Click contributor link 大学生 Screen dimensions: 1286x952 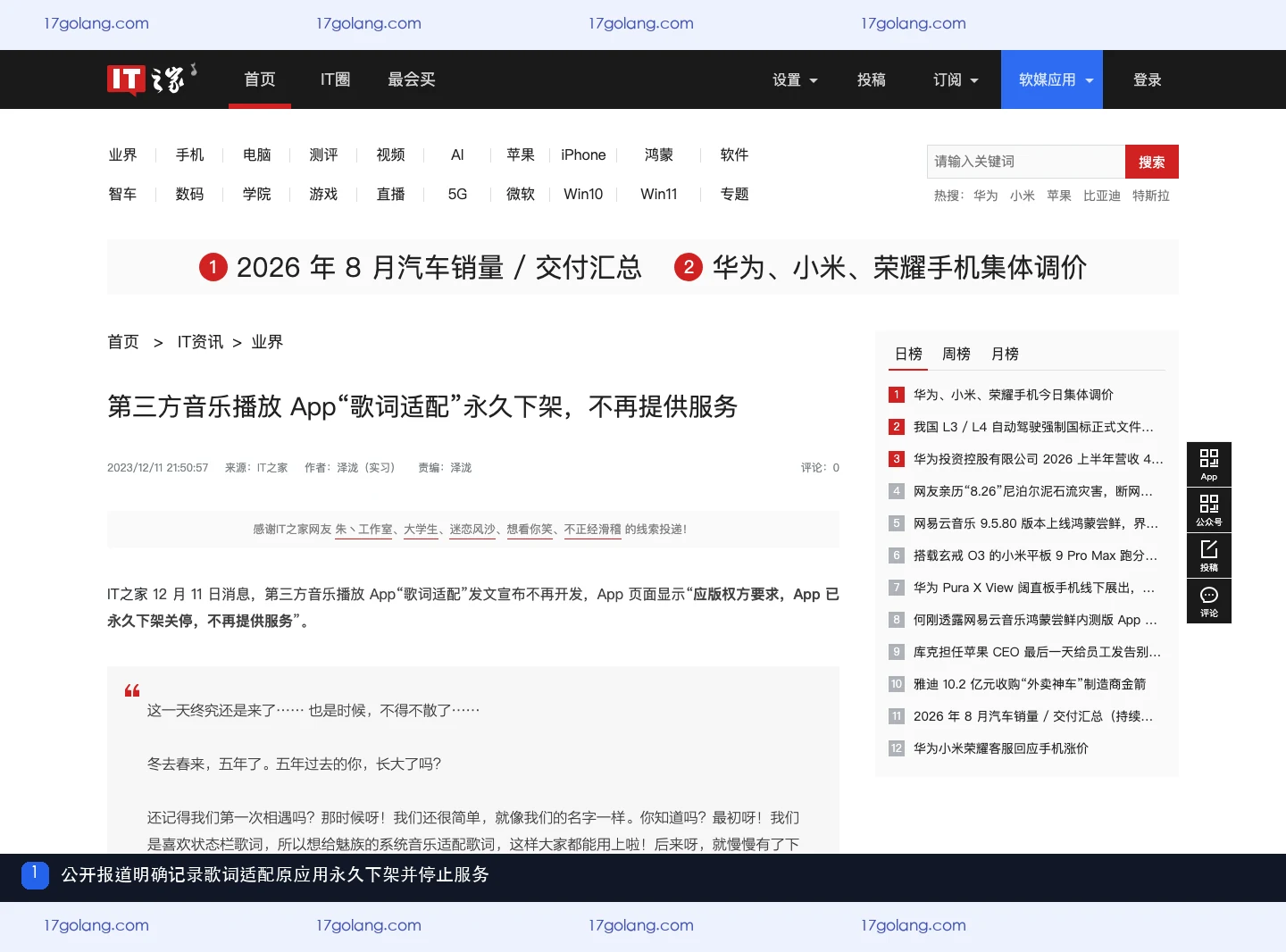coord(421,530)
